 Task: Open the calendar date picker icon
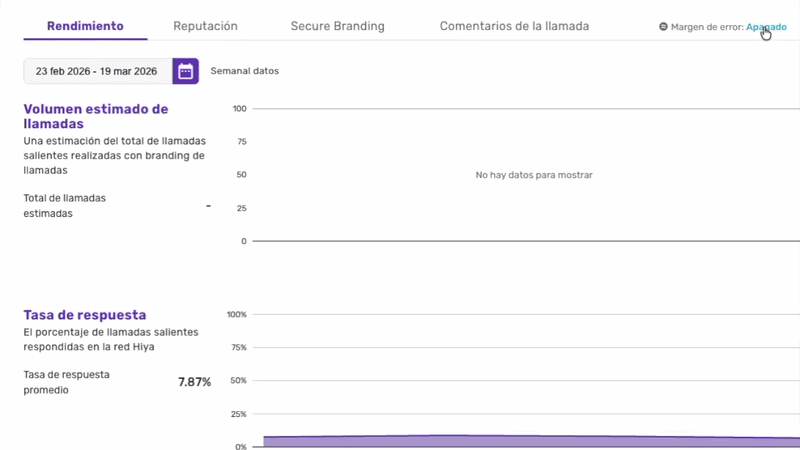[x=186, y=71]
